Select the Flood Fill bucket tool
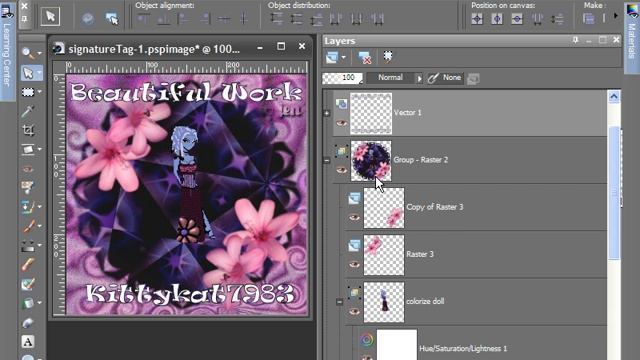 pyautogui.click(x=28, y=303)
